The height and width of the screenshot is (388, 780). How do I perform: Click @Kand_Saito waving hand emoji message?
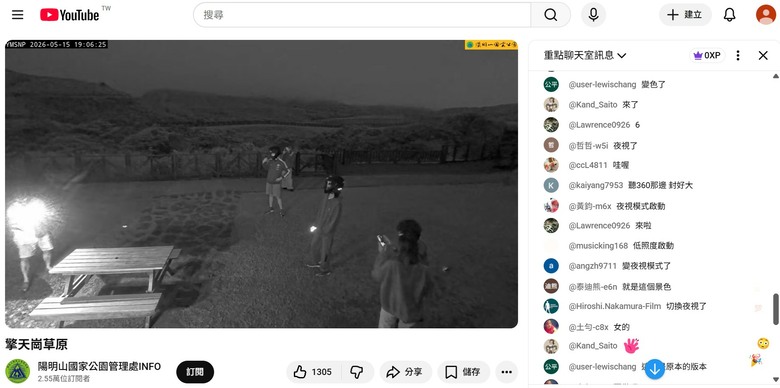[631, 346]
